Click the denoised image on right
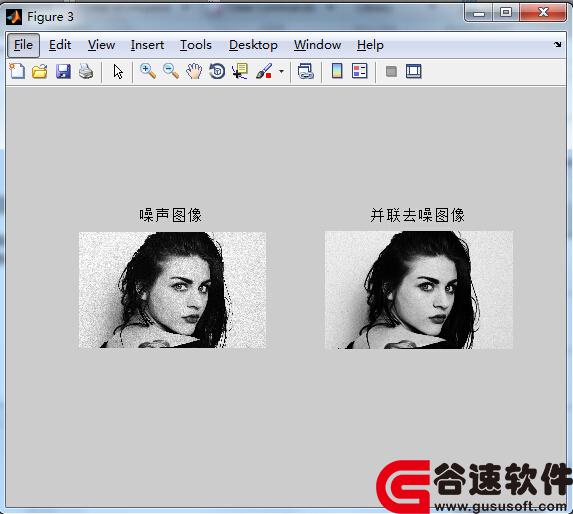 tap(419, 290)
